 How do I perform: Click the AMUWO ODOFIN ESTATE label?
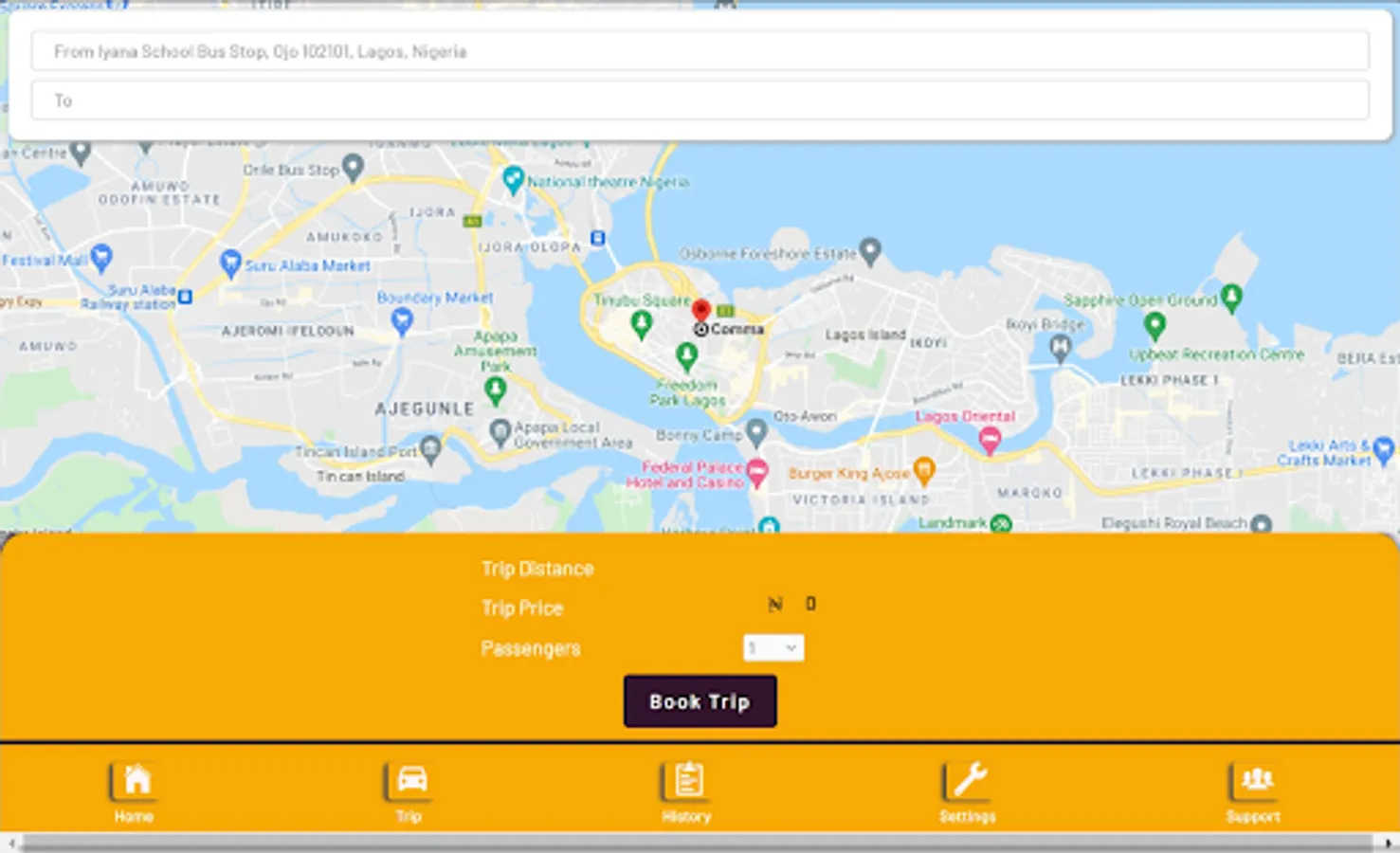tap(160, 193)
